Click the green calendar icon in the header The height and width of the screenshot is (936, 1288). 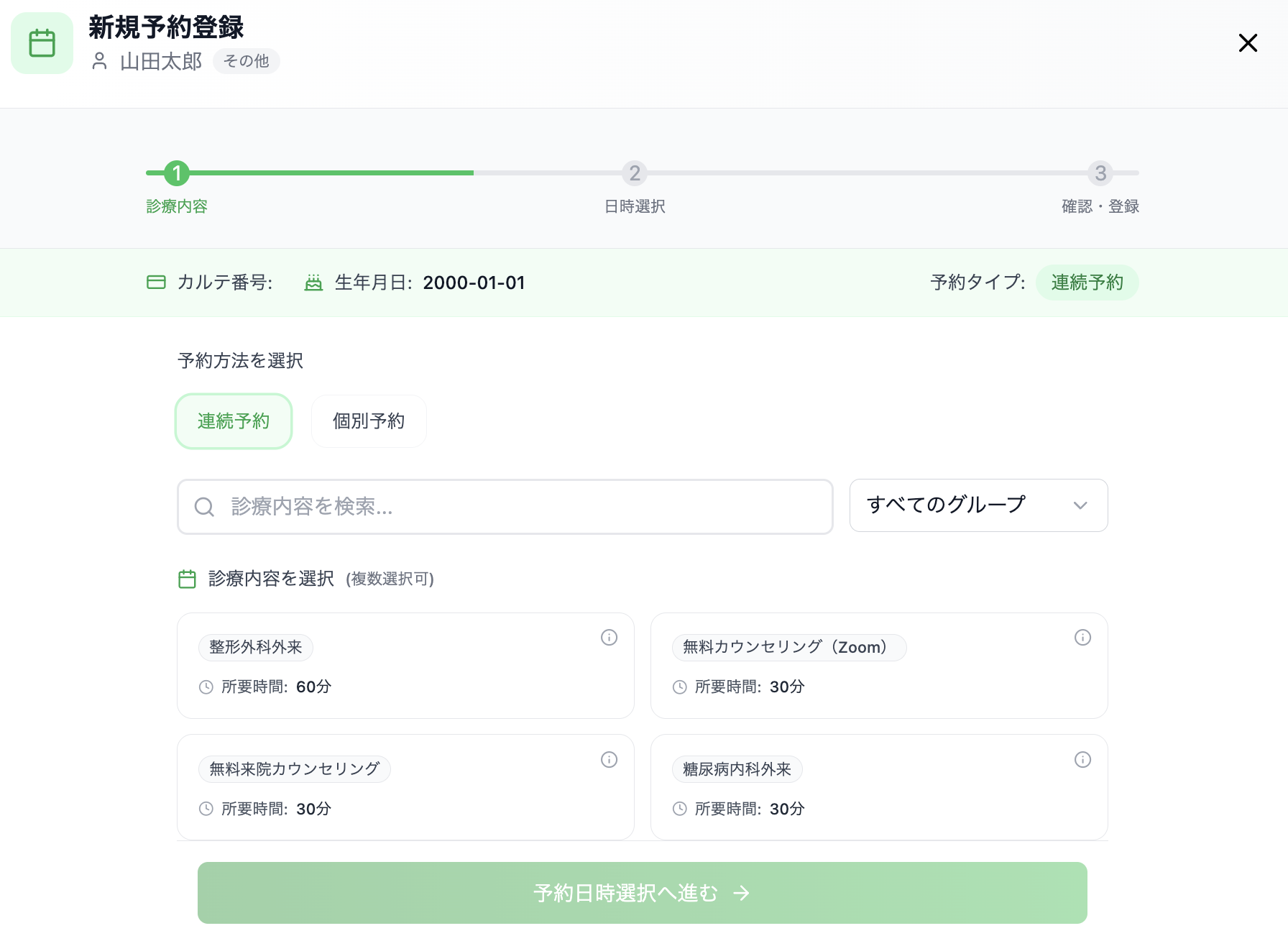coord(42,43)
